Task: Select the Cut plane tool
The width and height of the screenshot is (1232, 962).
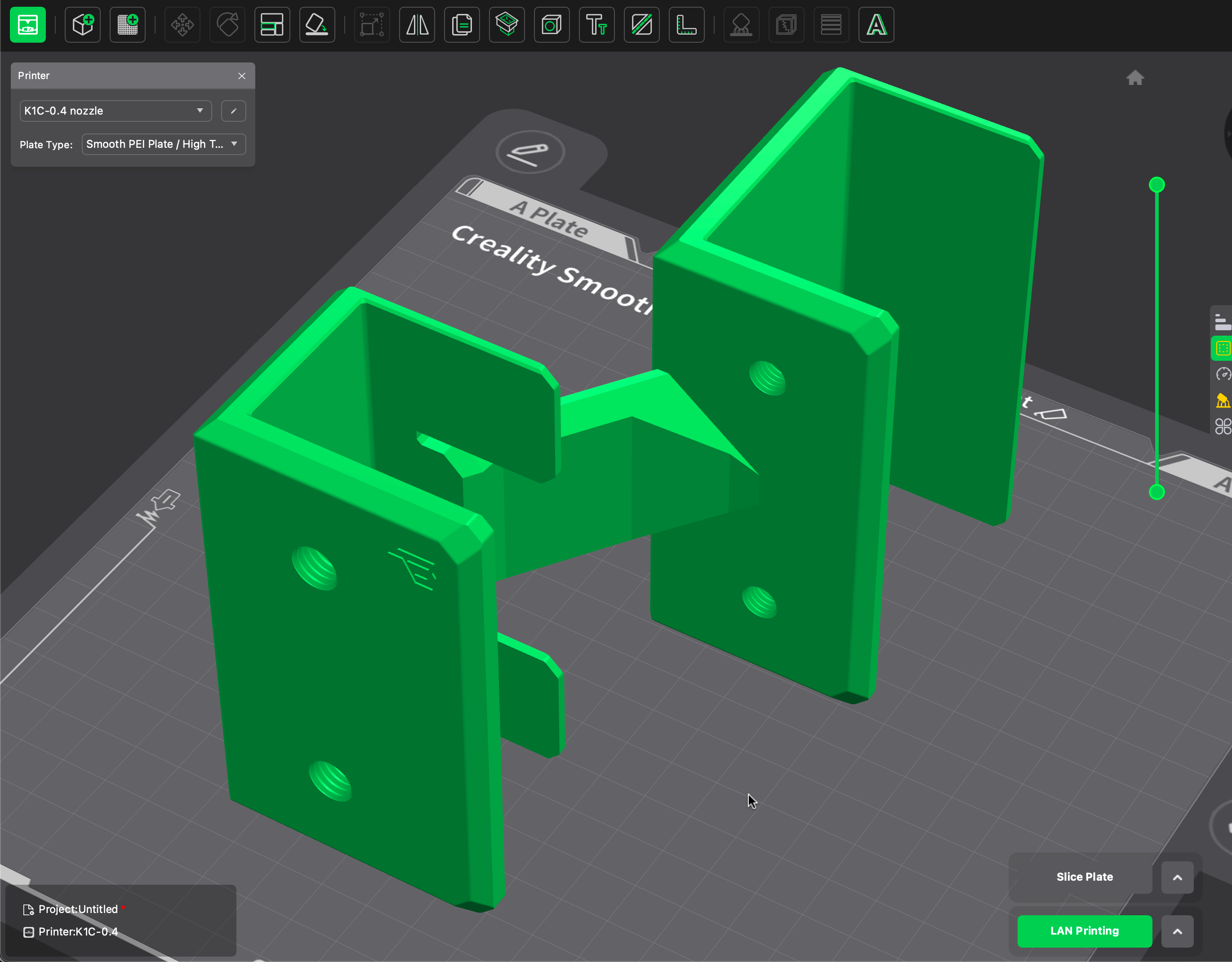Action: coord(642,25)
